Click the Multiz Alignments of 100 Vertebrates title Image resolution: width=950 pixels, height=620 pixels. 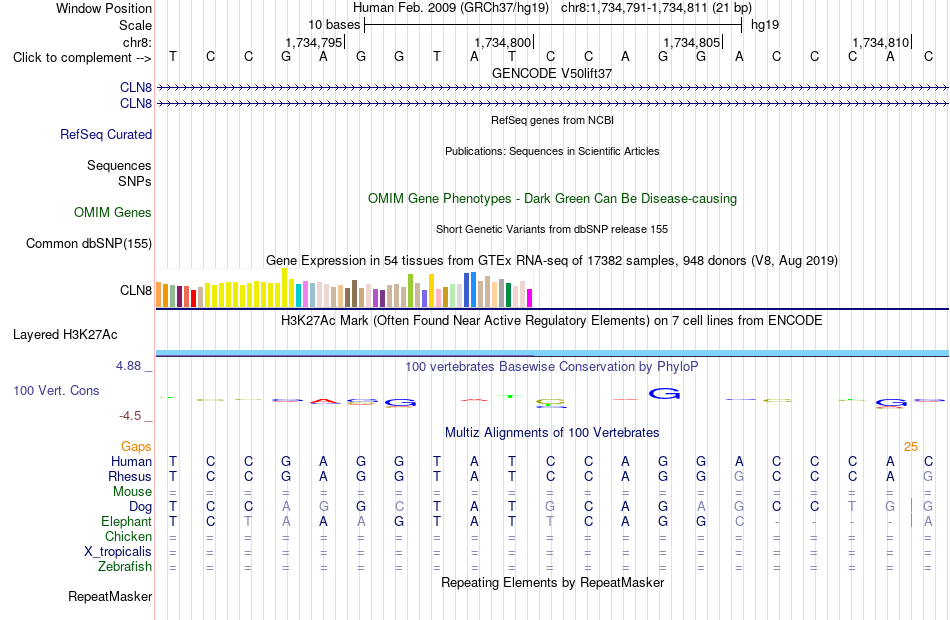(552, 433)
